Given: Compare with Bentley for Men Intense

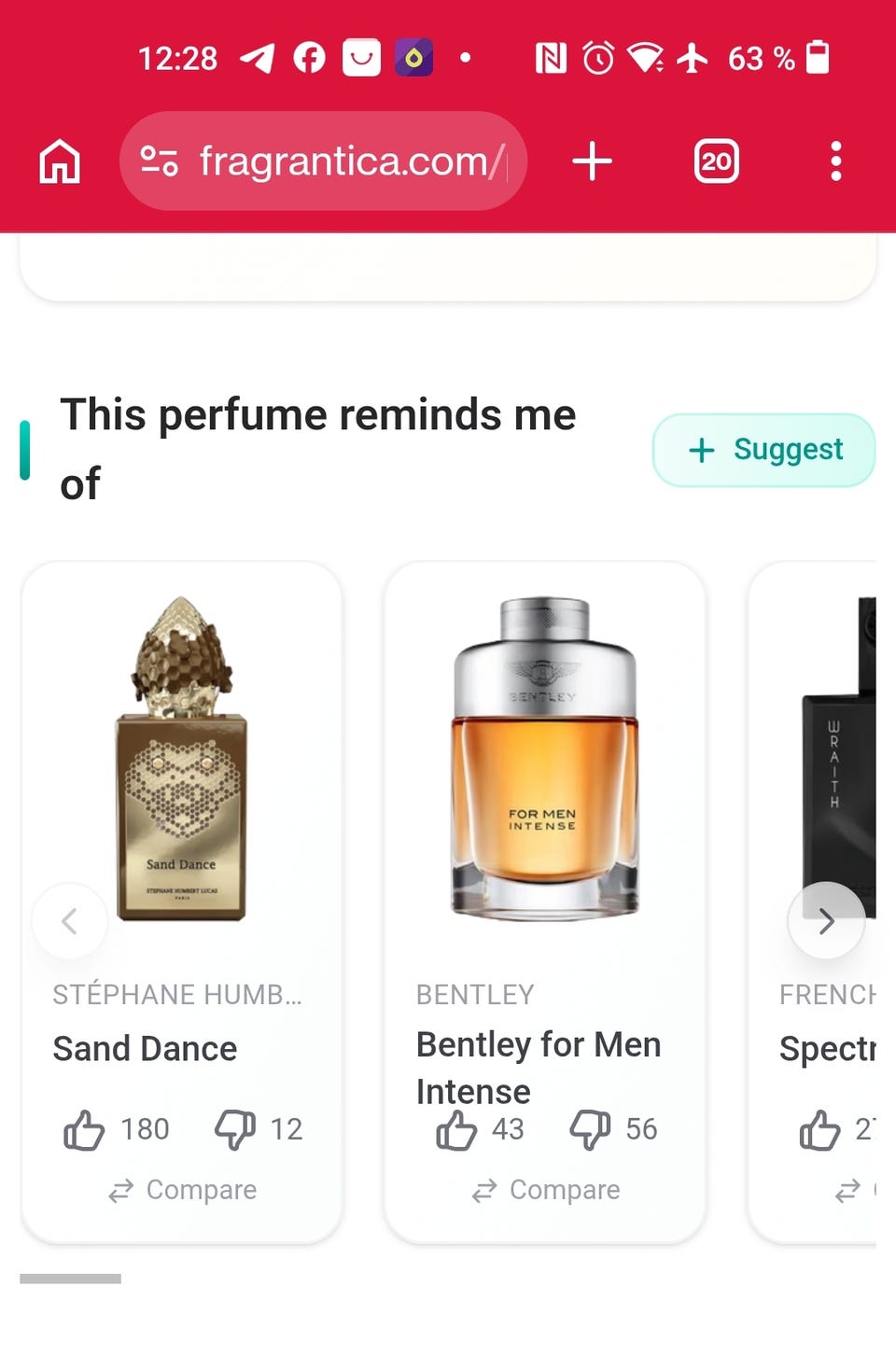Looking at the screenshot, I should pyautogui.click(x=545, y=1190).
